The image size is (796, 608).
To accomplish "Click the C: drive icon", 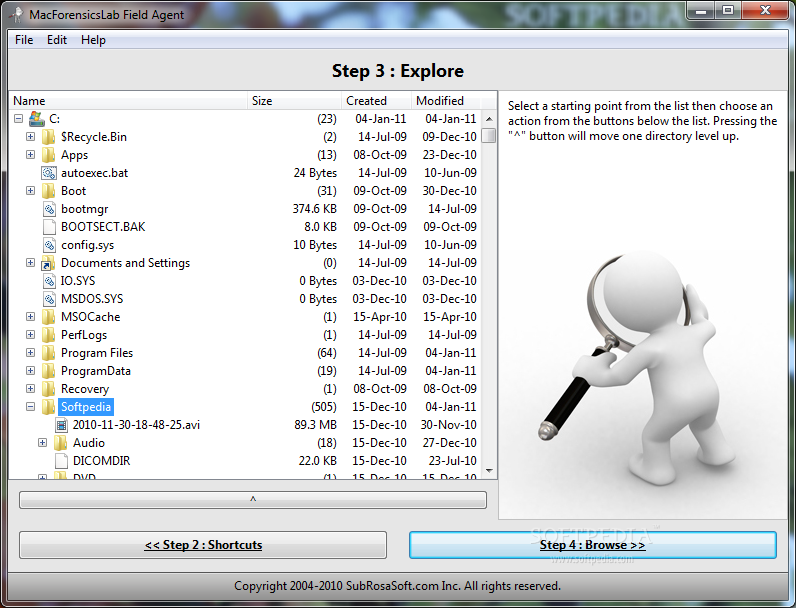I will point(37,119).
